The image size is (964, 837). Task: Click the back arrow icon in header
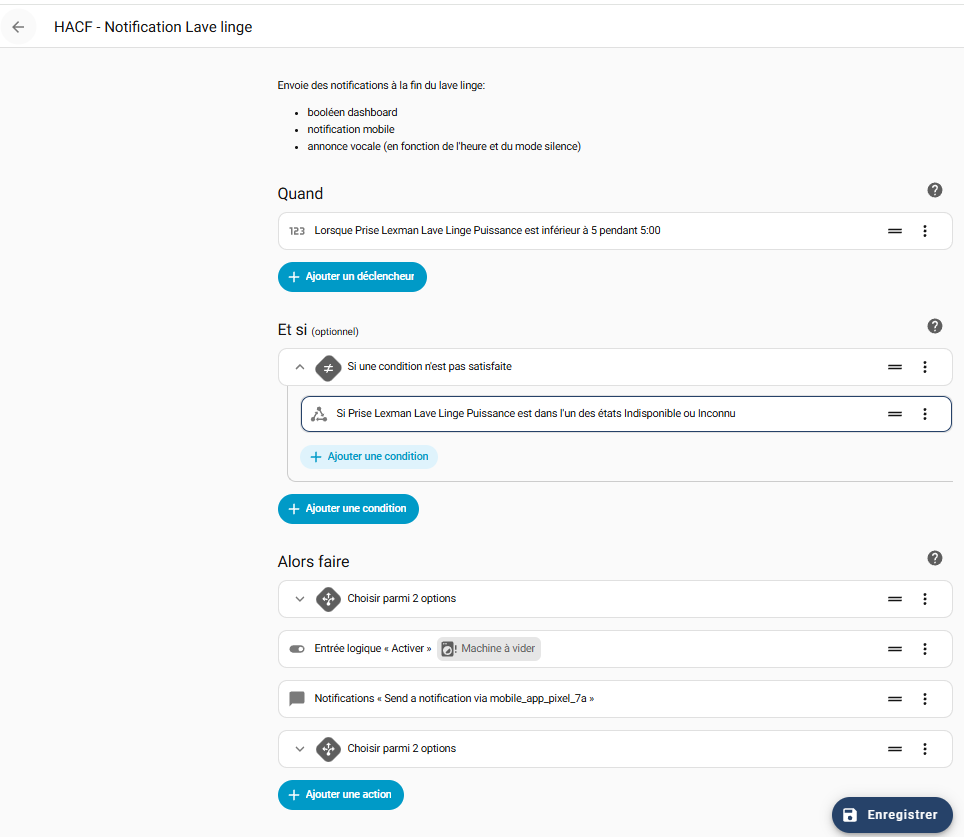[18, 27]
